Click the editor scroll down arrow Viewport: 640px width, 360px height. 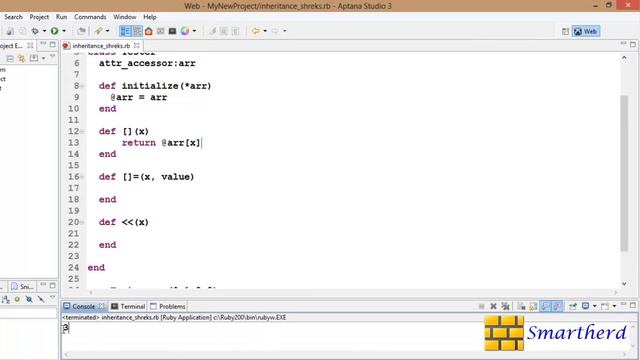click(624, 284)
